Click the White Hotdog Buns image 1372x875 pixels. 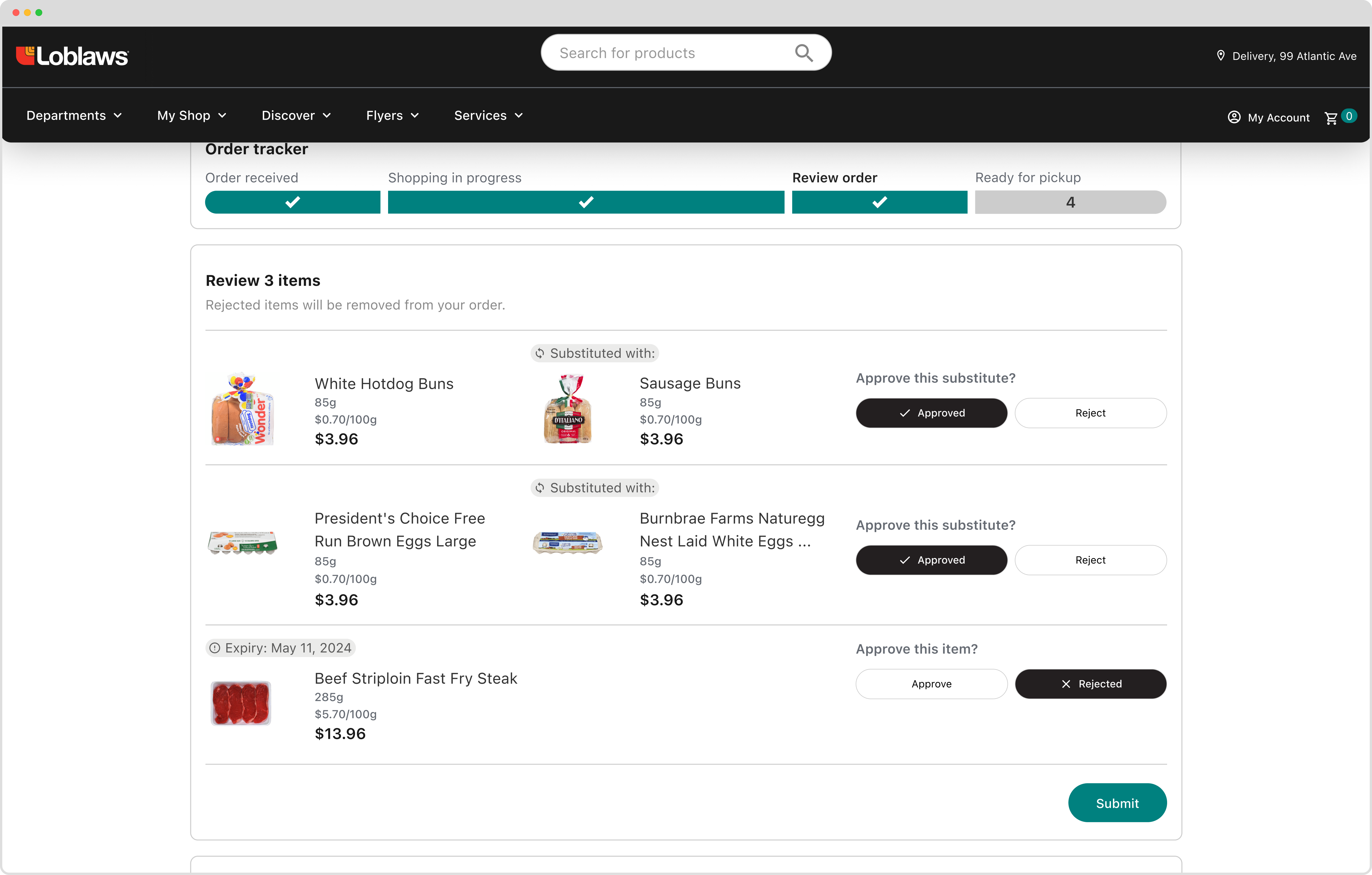pyautogui.click(x=242, y=409)
